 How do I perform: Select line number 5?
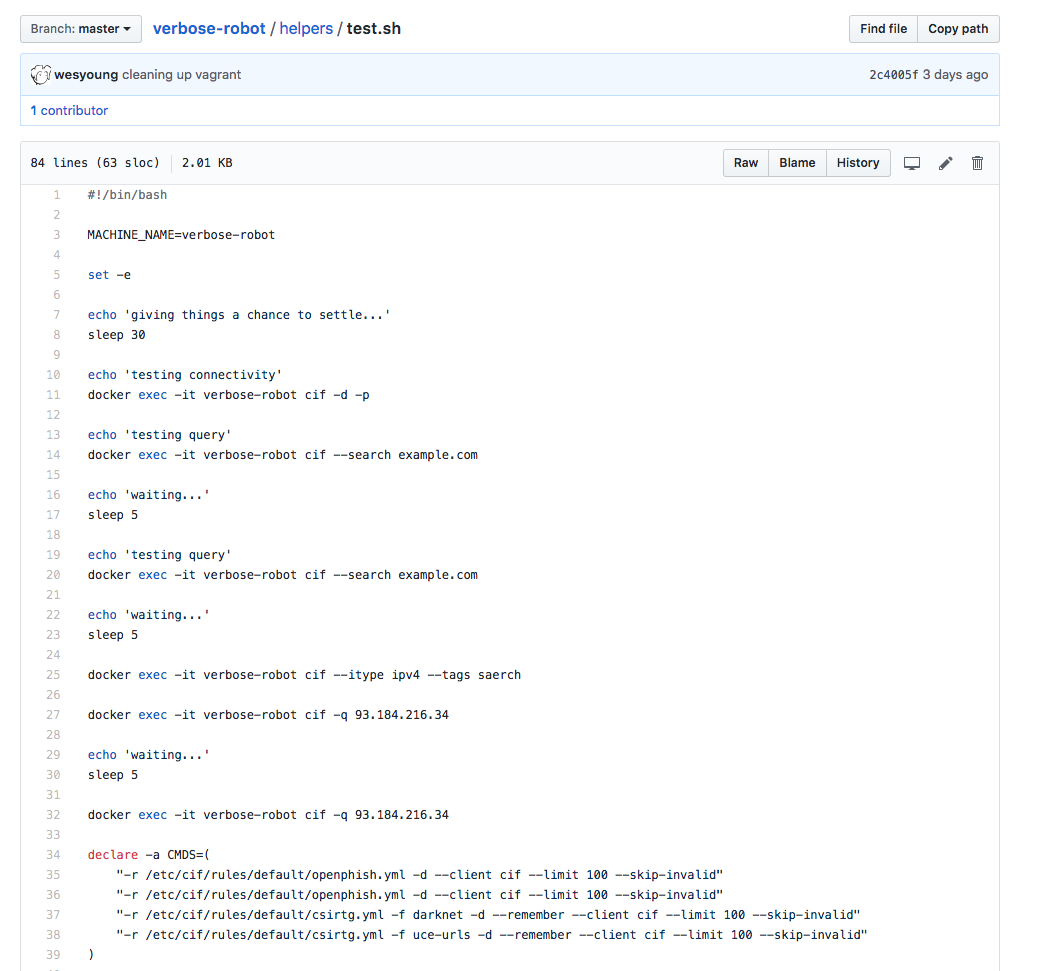[x=56, y=275]
